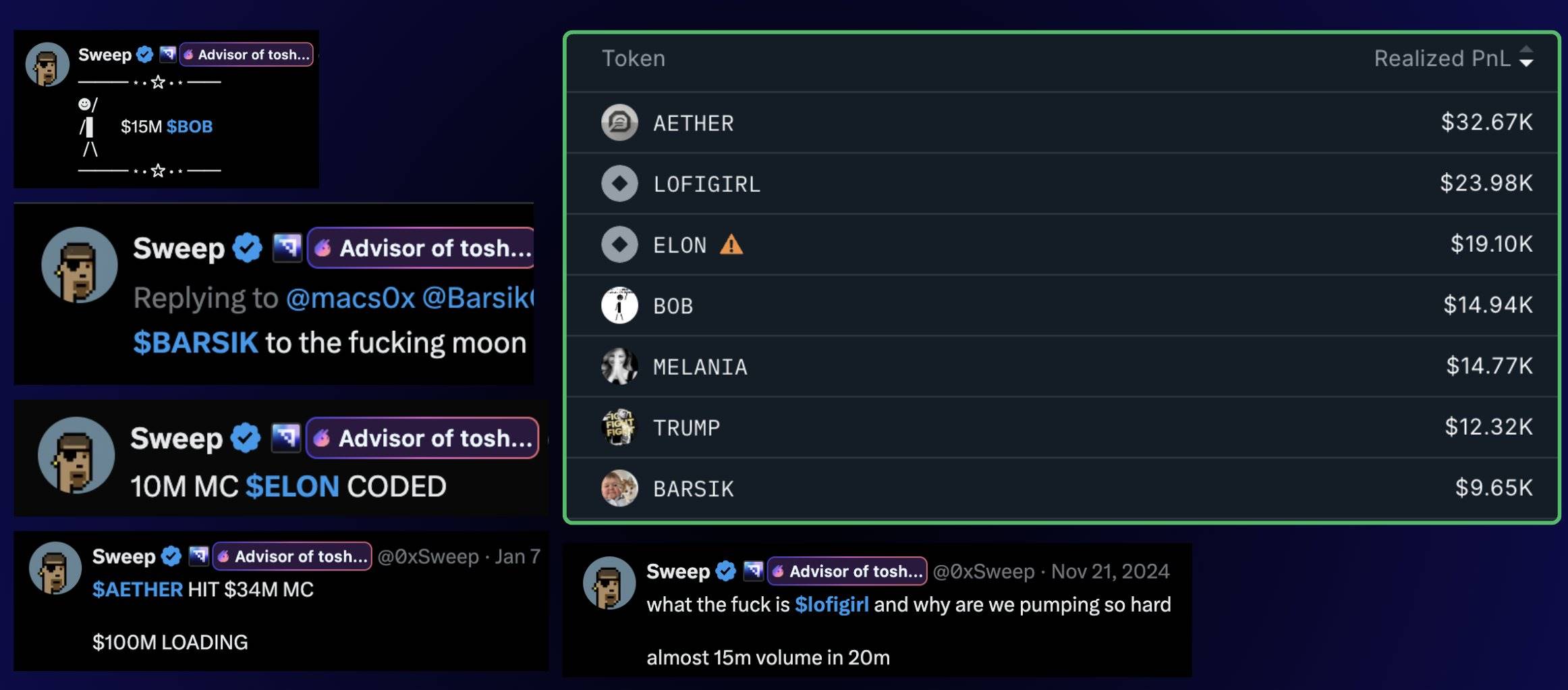
Task: Click the TRUMP token icon
Action: (619, 427)
